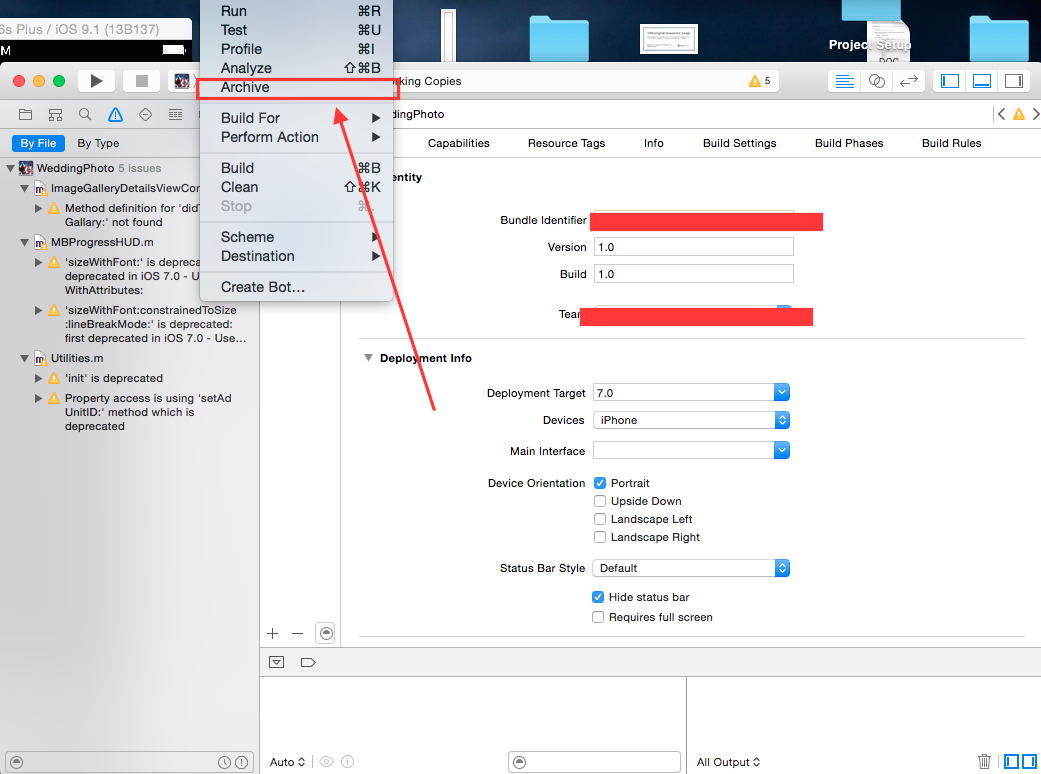Open the Build Settings tab
This screenshot has height=774, width=1041.
739,143
